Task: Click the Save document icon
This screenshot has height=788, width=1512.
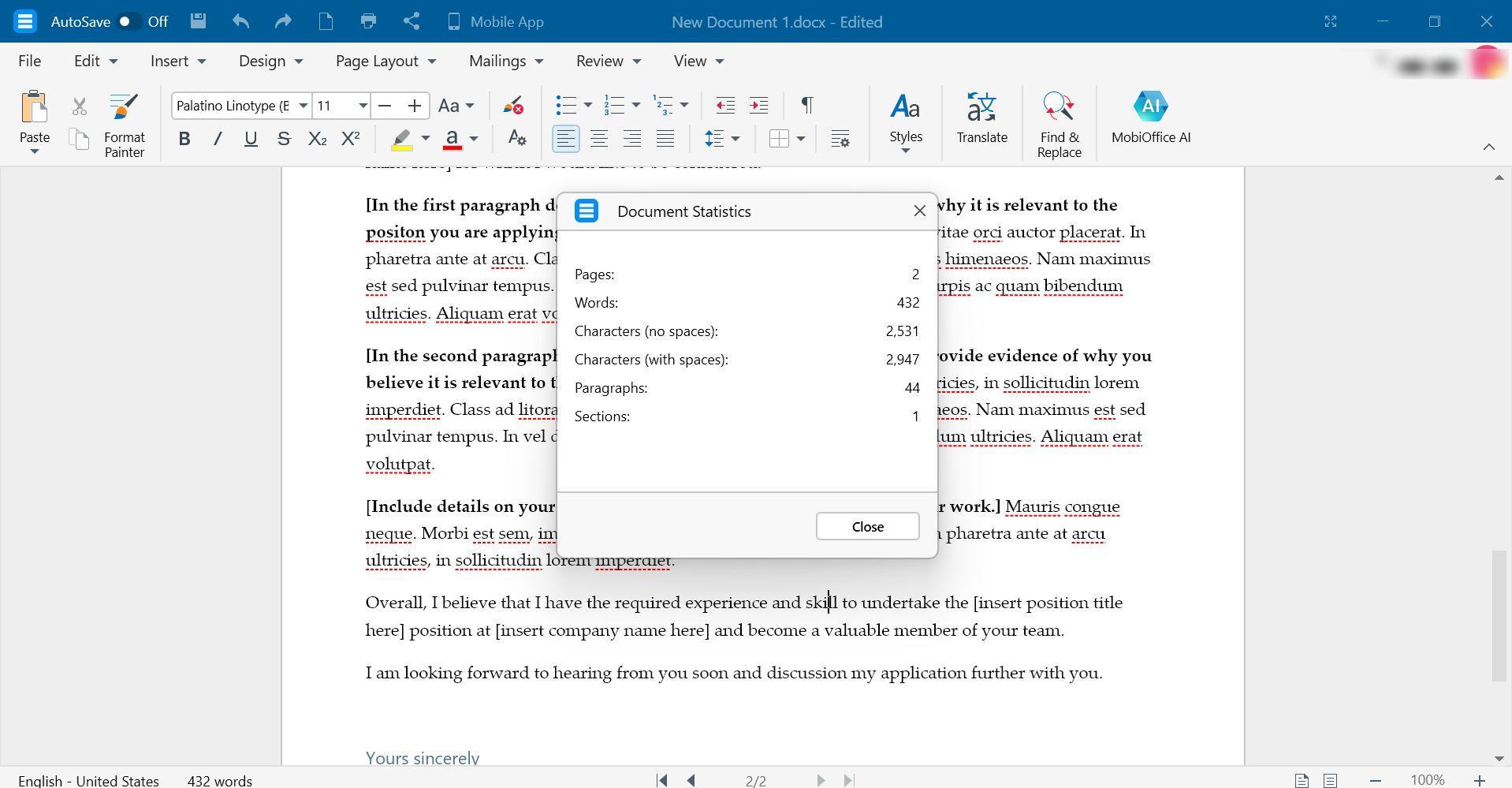Action: (198, 21)
